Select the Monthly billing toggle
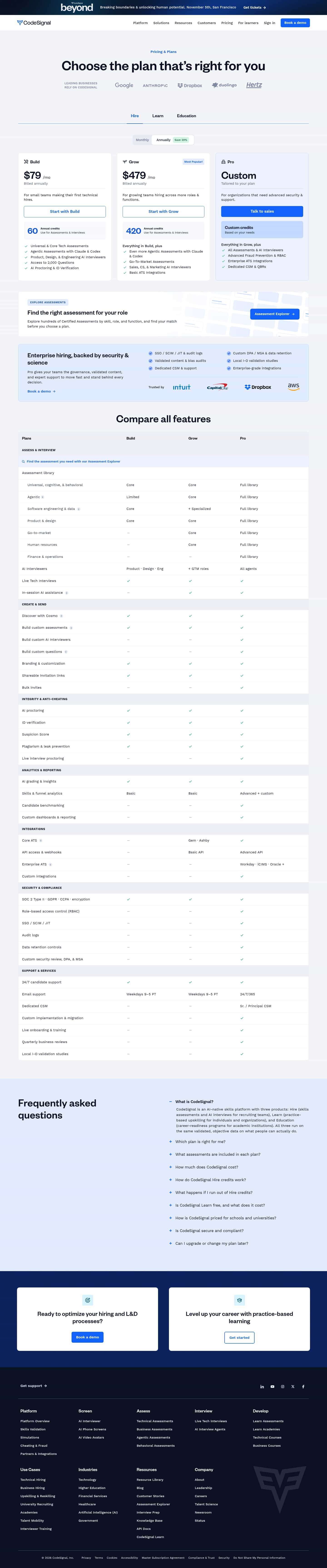Image resolution: width=327 pixels, height=1568 pixels. coord(142,140)
